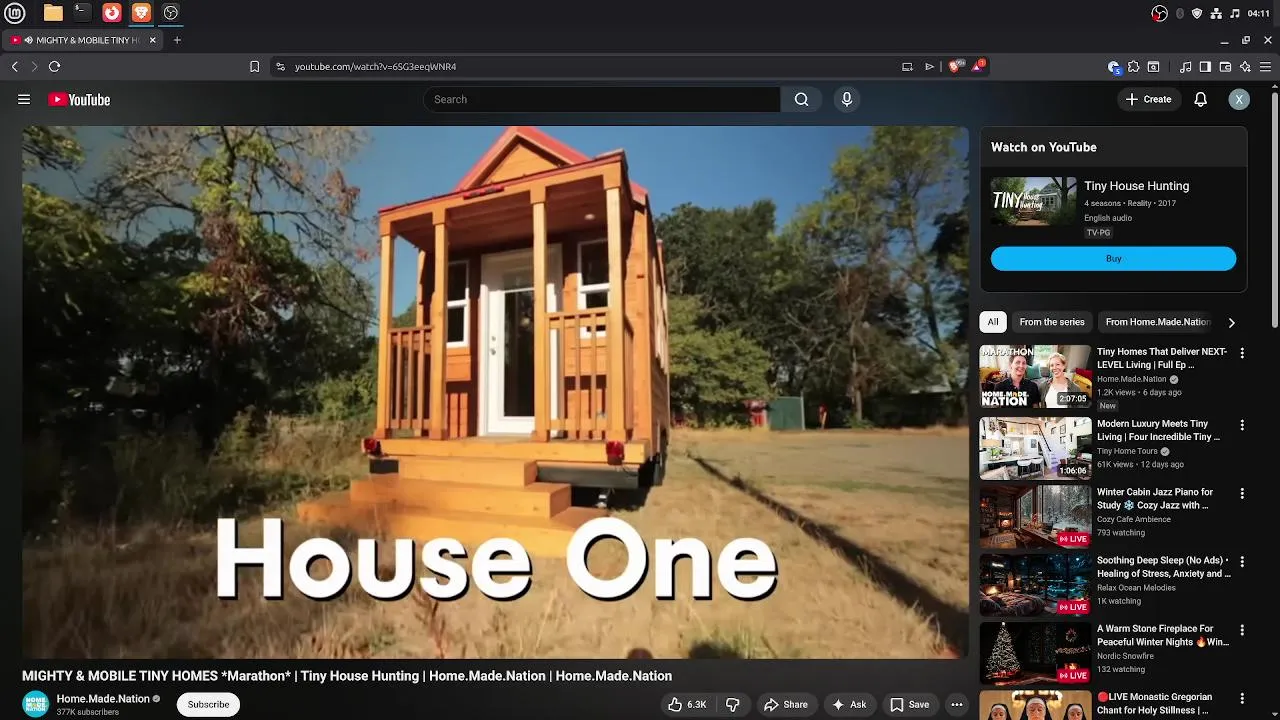Open the Home.Made.Nation channel avatar
Image resolution: width=1280 pixels, height=720 pixels.
(36, 704)
